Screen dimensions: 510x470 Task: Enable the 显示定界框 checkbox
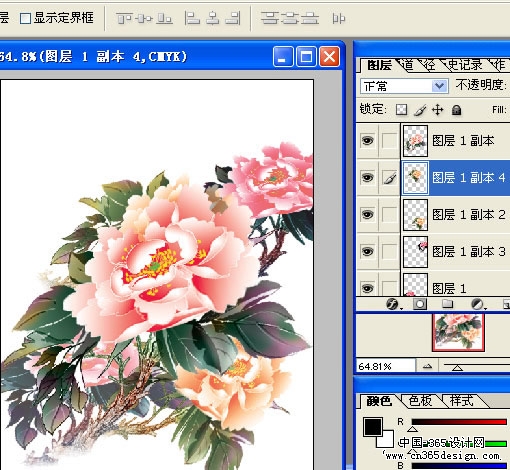(25, 19)
